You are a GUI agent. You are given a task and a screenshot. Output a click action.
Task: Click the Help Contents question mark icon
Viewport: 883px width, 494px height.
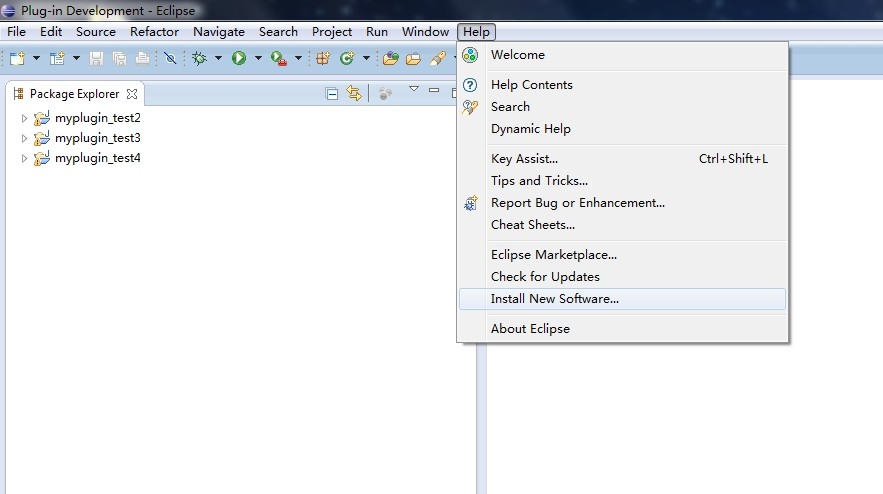click(x=470, y=85)
